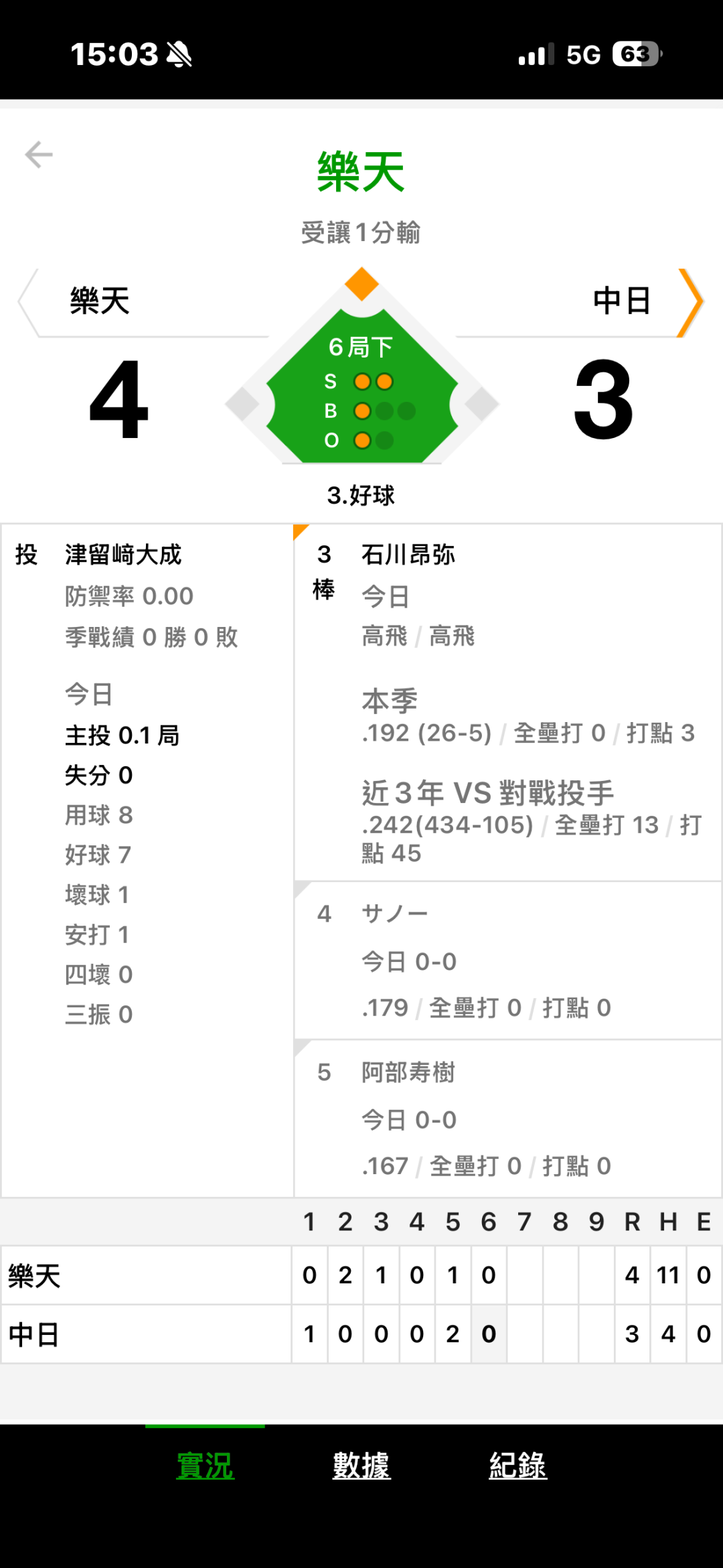Screen dimensions: 723x1568
Task: Tap the 樂天 title heading
Action: pyautogui.click(x=361, y=172)
